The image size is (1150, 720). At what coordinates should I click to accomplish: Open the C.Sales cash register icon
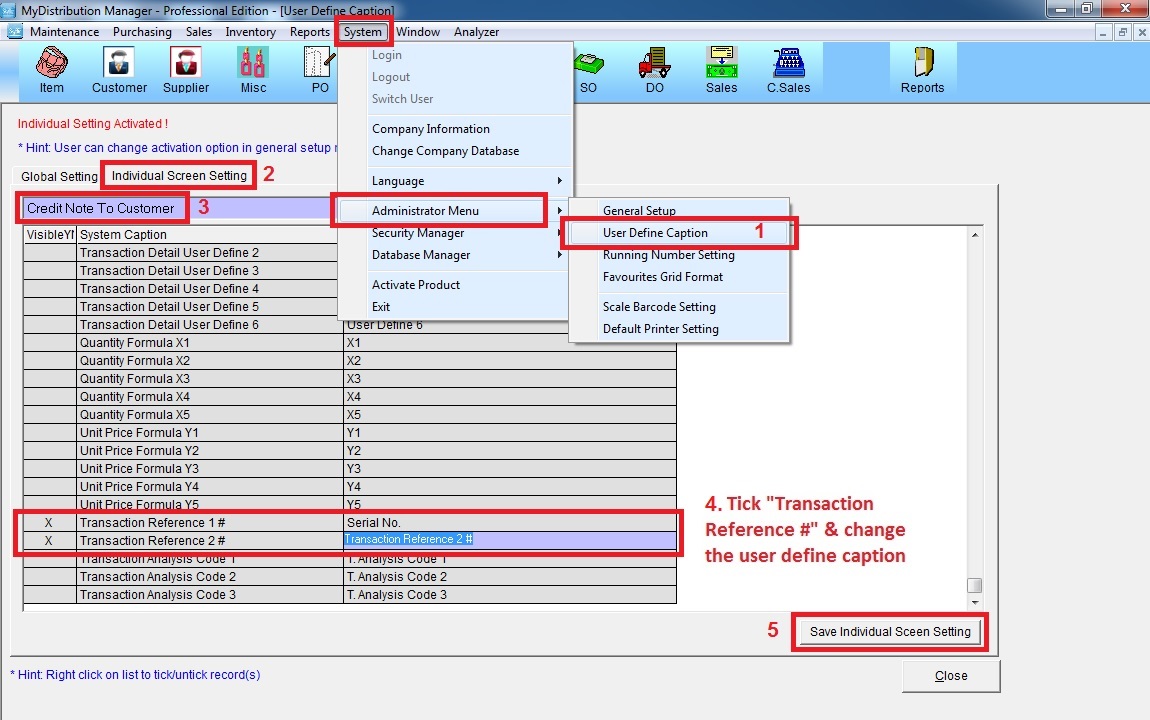788,69
